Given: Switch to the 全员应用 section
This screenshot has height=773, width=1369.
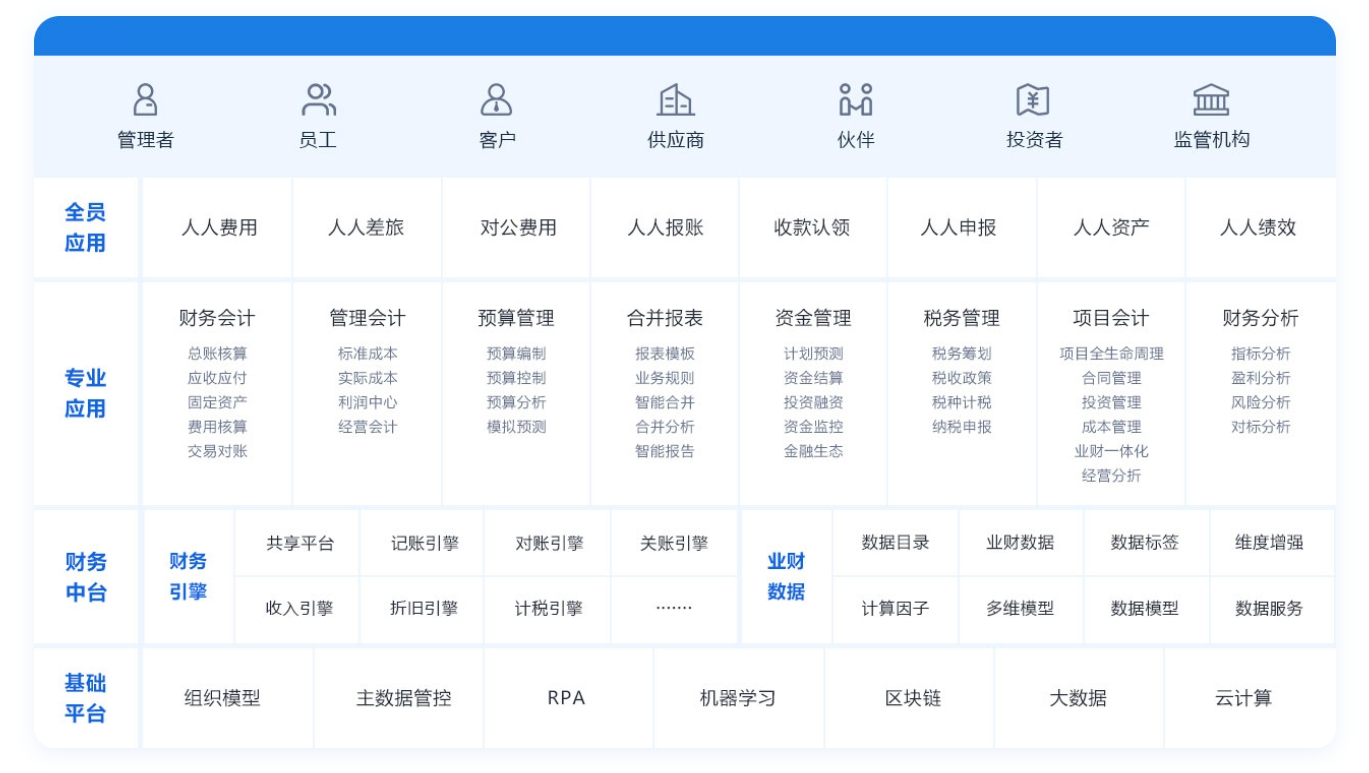Looking at the screenshot, I should click(85, 227).
